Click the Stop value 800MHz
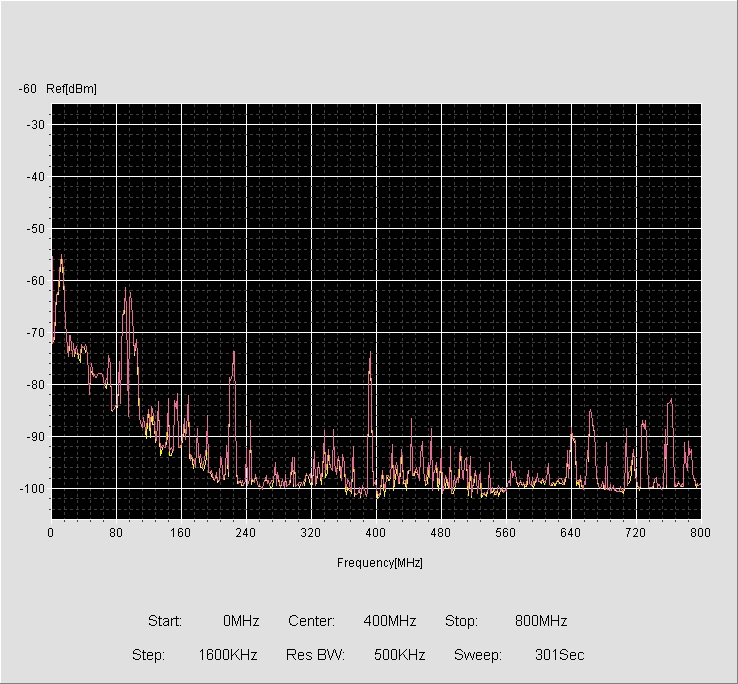The height and width of the screenshot is (684, 738). (541, 621)
